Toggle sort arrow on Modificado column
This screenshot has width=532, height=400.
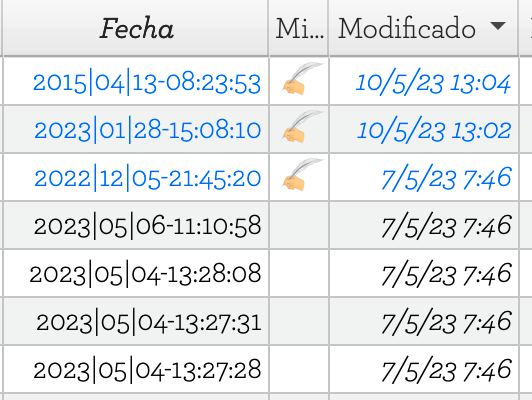[498, 26]
